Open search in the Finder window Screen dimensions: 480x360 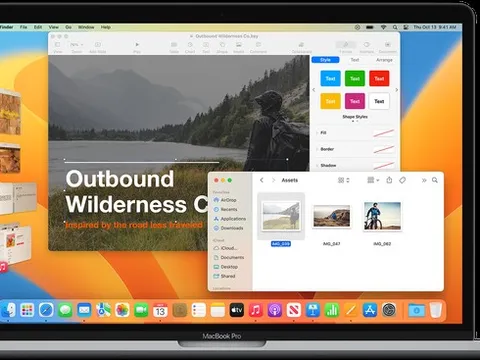pos(435,180)
